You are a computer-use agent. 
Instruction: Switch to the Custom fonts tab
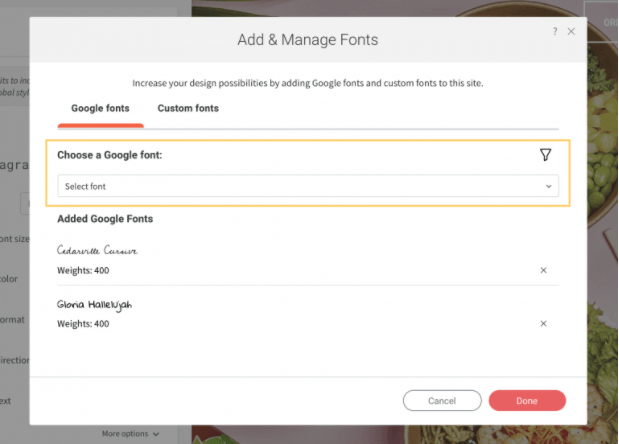188,108
